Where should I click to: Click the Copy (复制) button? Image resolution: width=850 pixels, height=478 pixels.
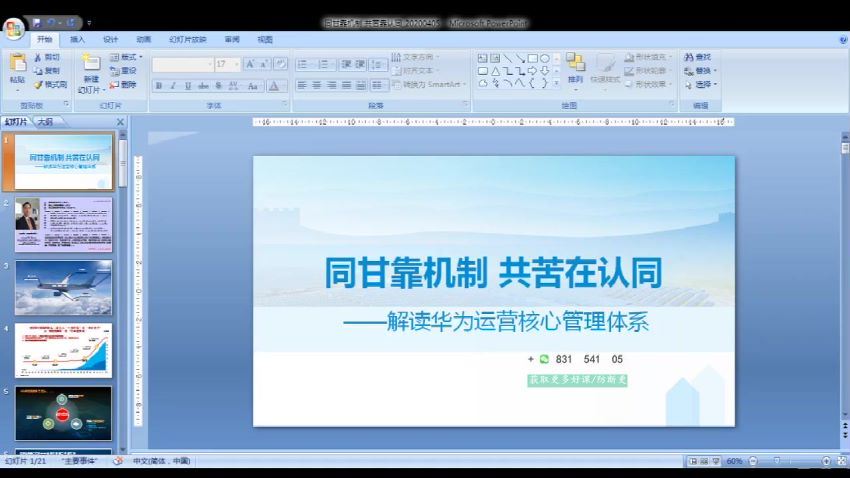tap(47, 70)
